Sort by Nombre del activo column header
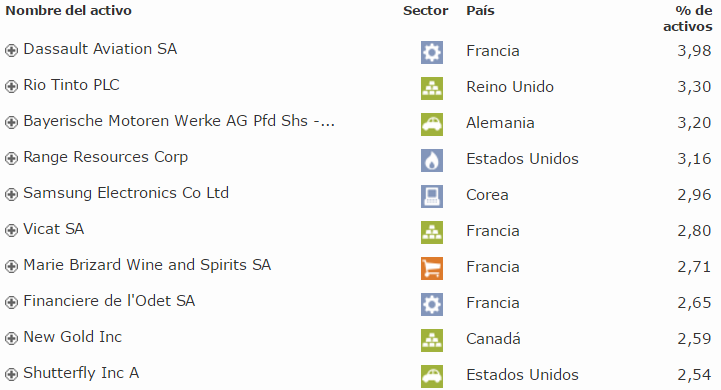The image size is (721, 390). coord(69,11)
